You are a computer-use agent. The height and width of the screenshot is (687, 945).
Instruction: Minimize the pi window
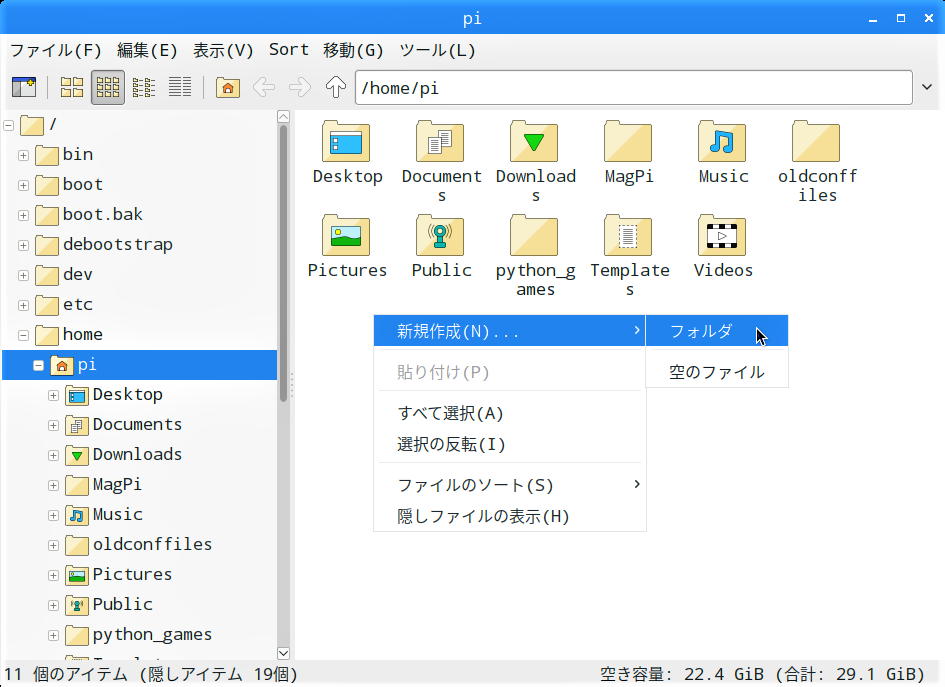click(x=873, y=19)
